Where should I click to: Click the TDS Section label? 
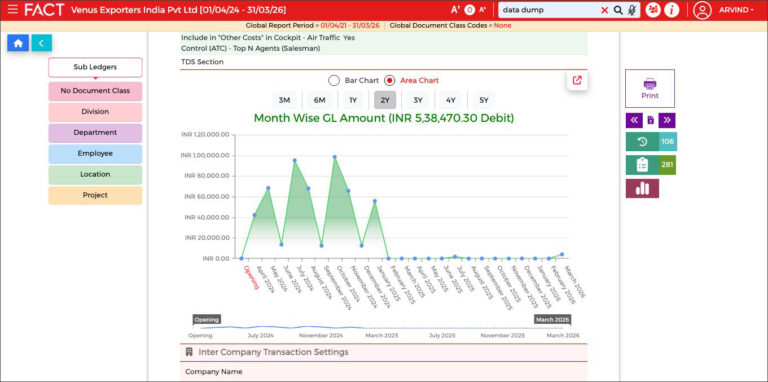click(x=202, y=62)
